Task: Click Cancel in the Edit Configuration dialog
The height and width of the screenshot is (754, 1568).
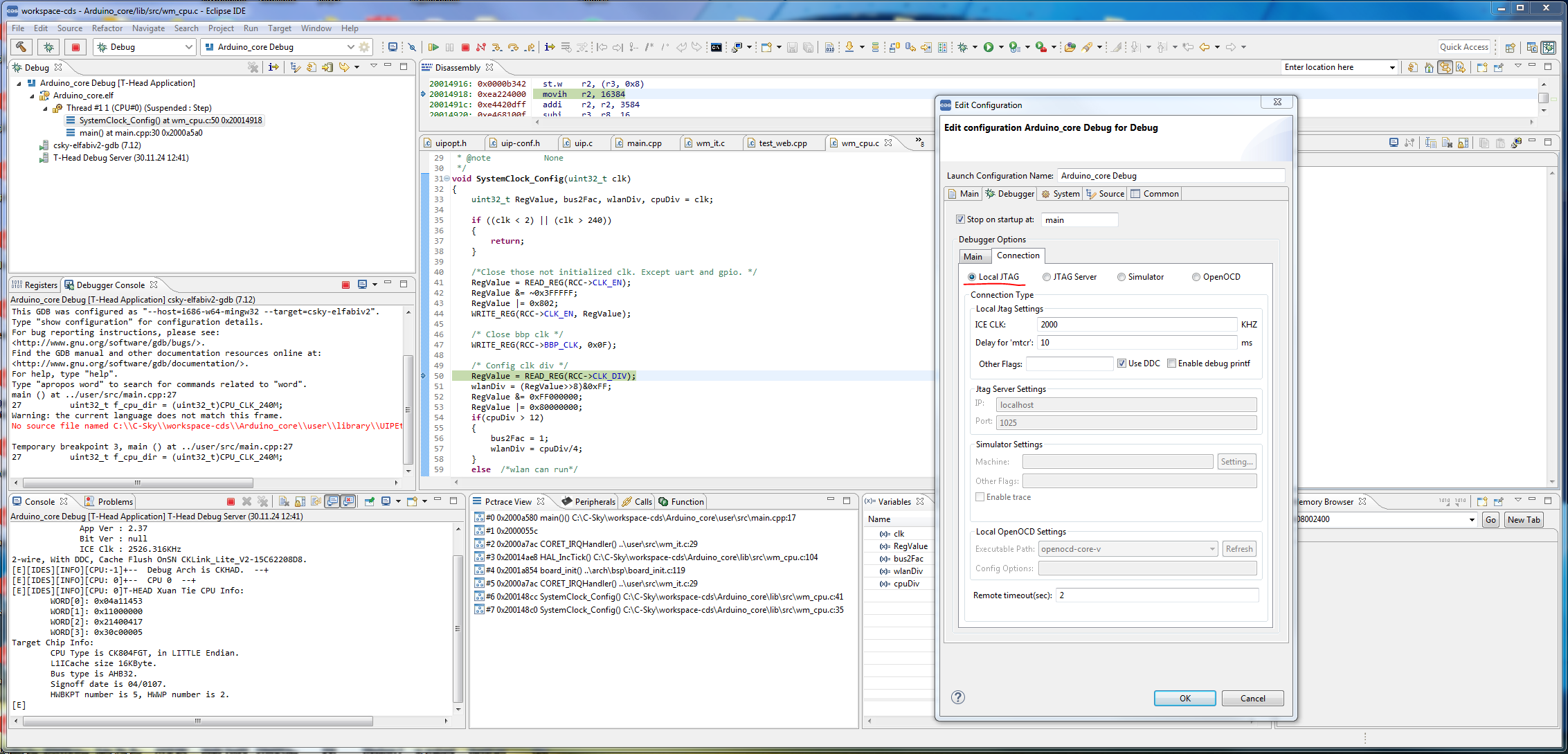Action: tap(1252, 698)
